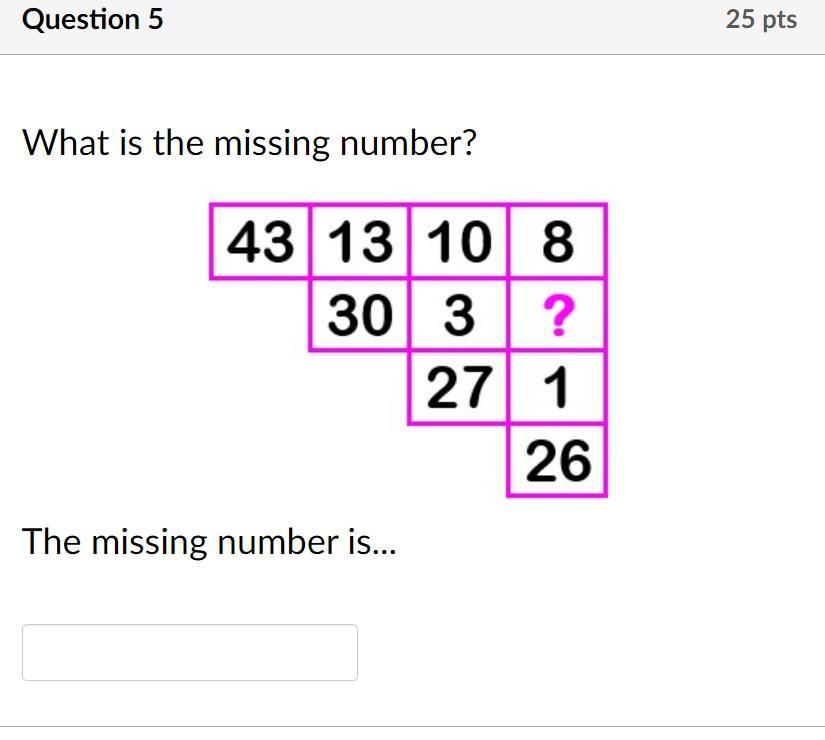Click the empty answer input box
This screenshot has height=740, width=825.
click(x=190, y=652)
